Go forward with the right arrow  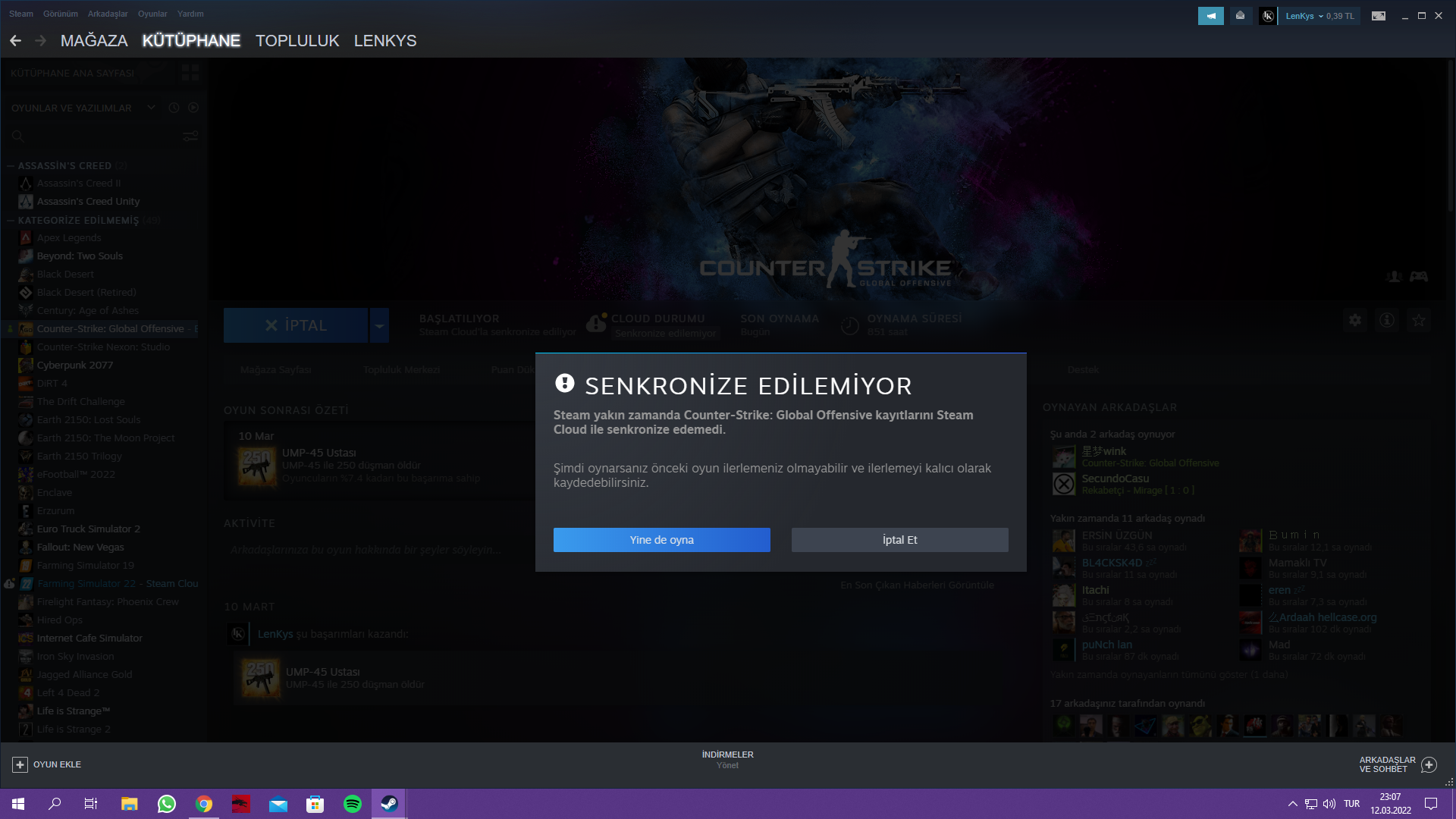[41, 41]
